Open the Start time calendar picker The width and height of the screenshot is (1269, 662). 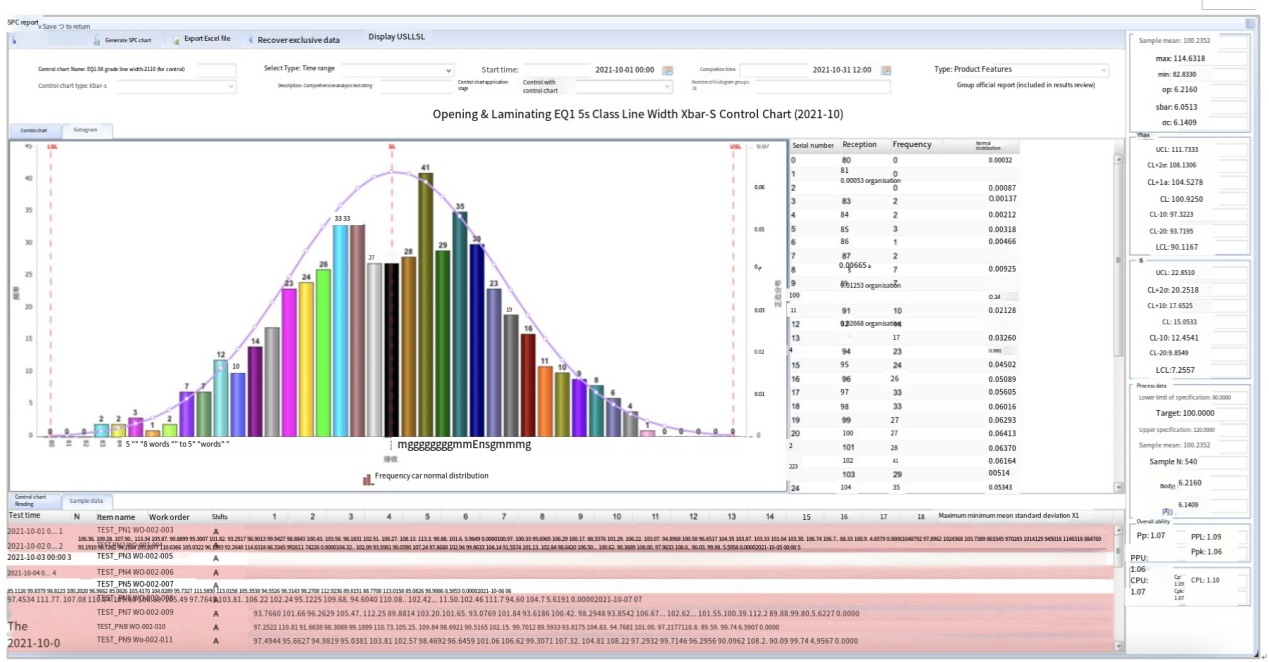pos(668,70)
